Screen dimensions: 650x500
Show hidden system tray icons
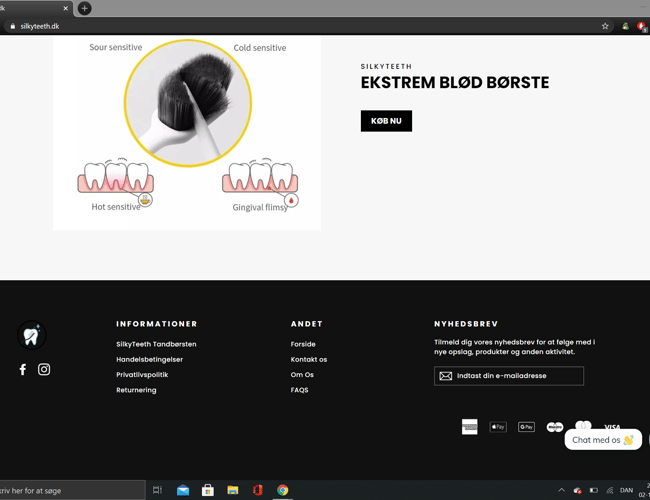pos(561,490)
